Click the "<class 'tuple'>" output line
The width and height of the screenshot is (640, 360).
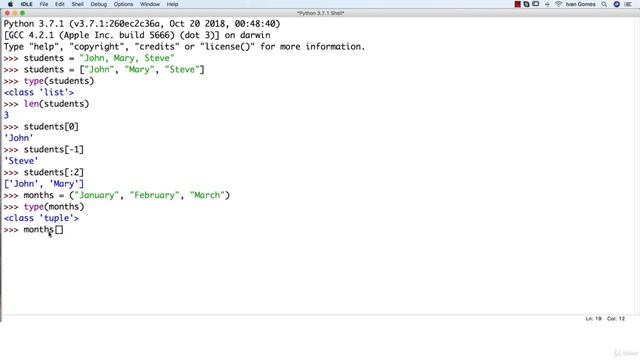pyautogui.click(x=41, y=218)
